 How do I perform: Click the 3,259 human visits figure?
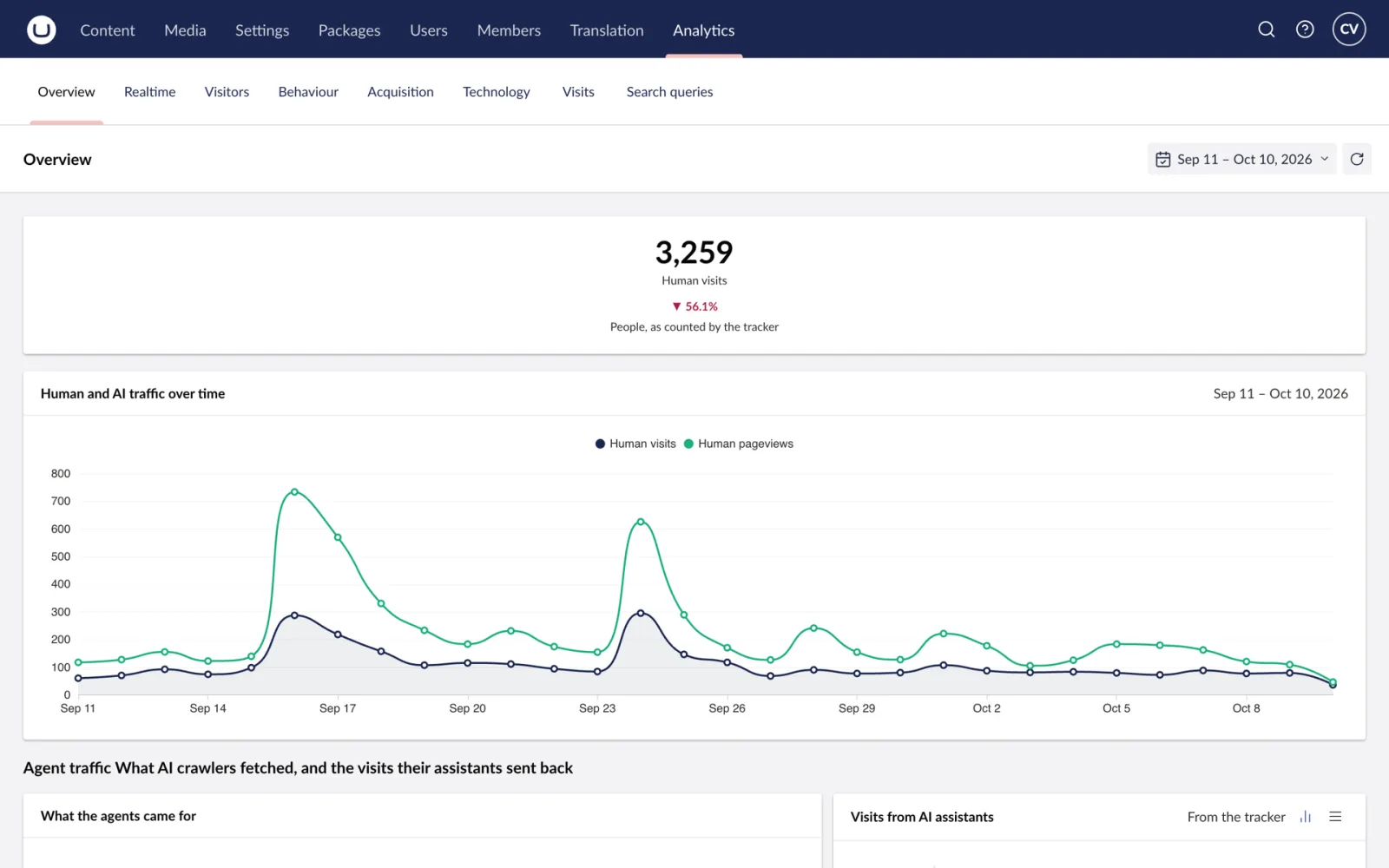click(694, 253)
